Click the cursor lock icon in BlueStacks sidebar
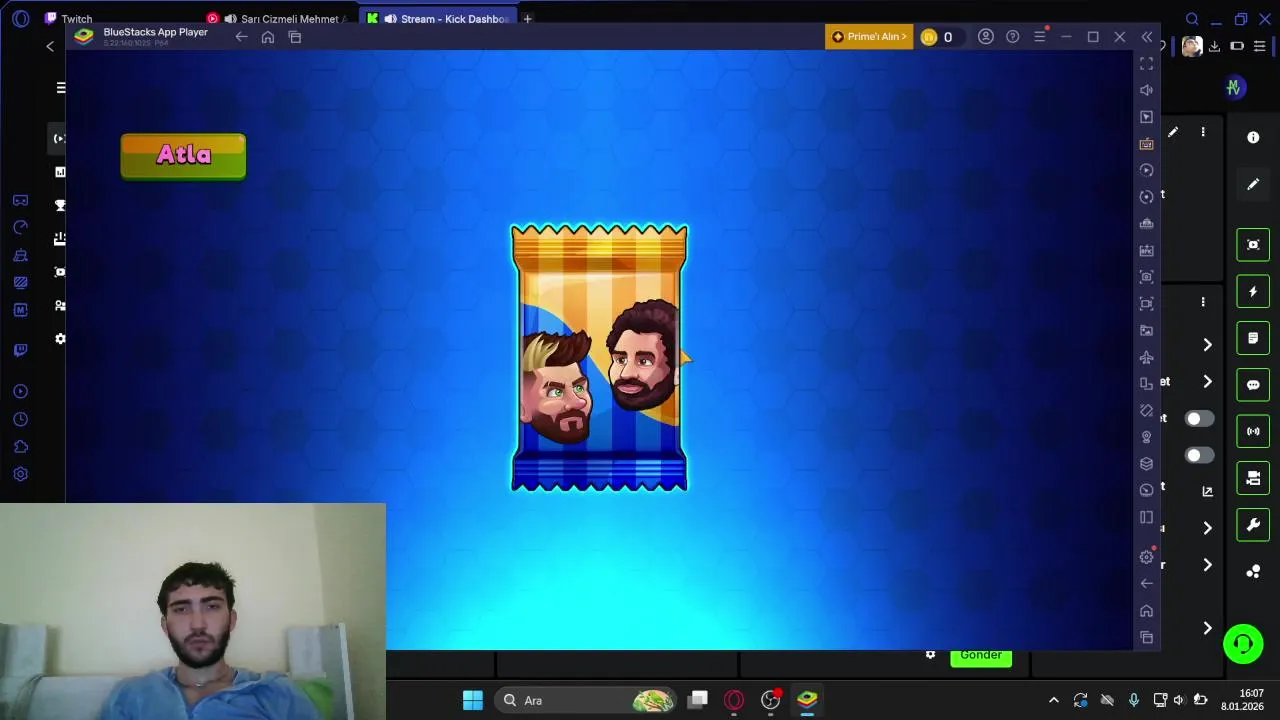 click(1147, 117)
